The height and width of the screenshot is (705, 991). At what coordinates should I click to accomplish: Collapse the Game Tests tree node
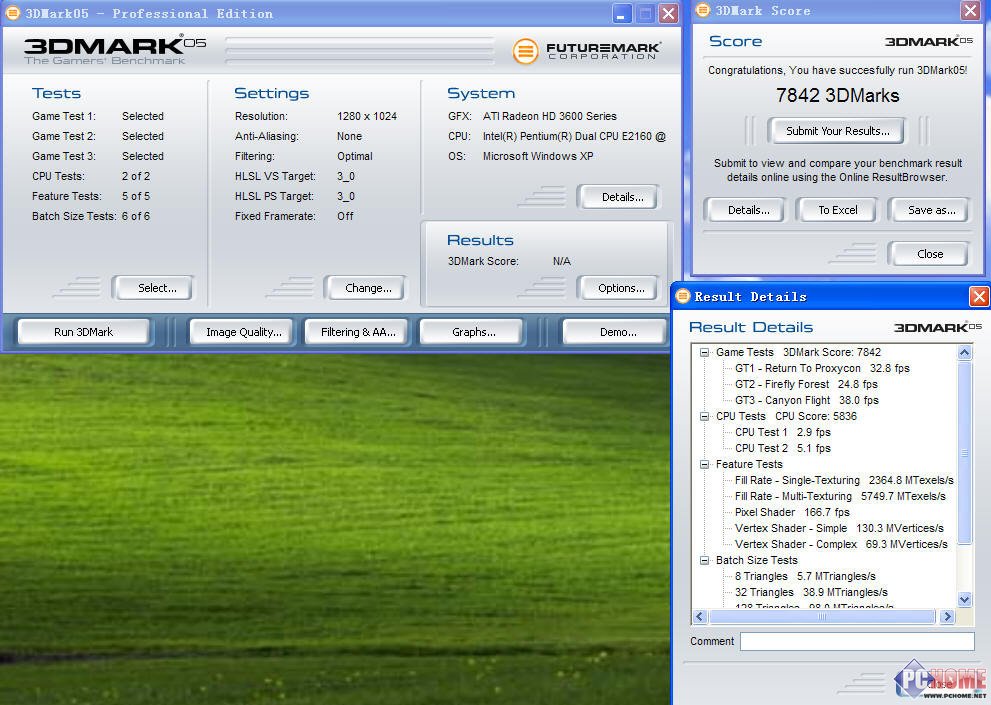point(704,352)
